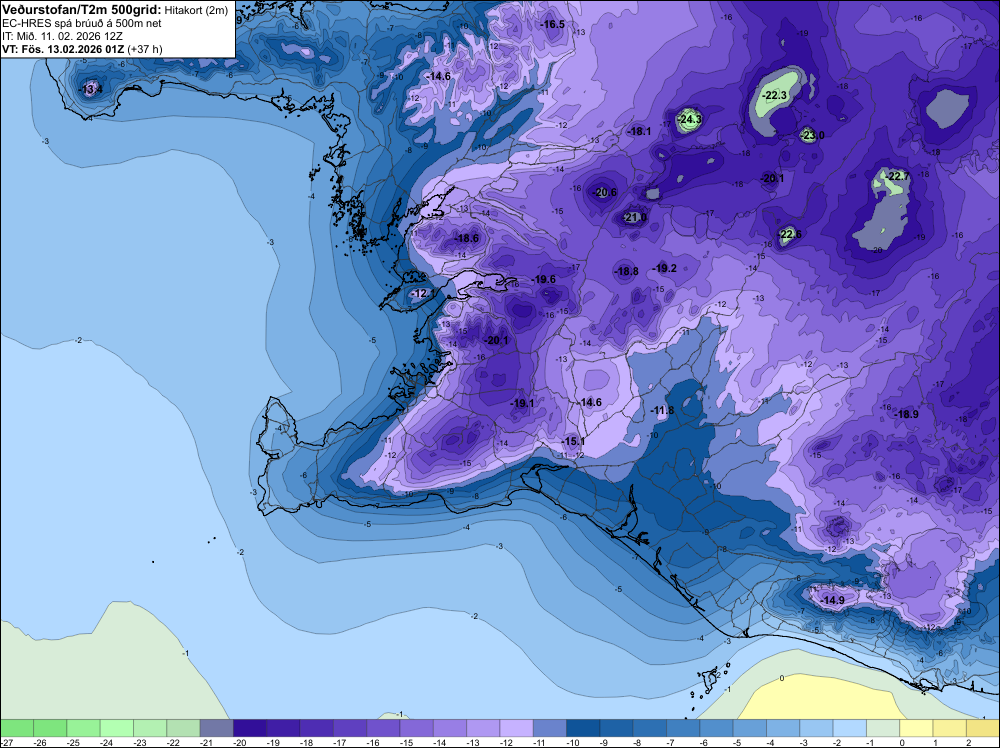Click the '-18.9' temperature label
This screenshot has width=1000, height=748.
(906, 414)
